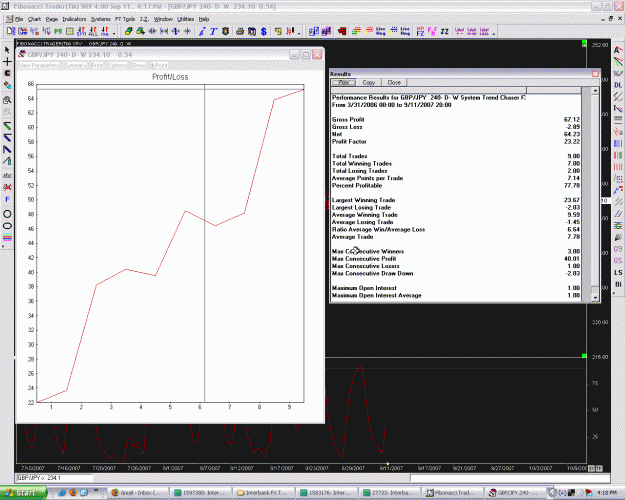
Task: Open the Indicators menu
Action: point(74,19)
